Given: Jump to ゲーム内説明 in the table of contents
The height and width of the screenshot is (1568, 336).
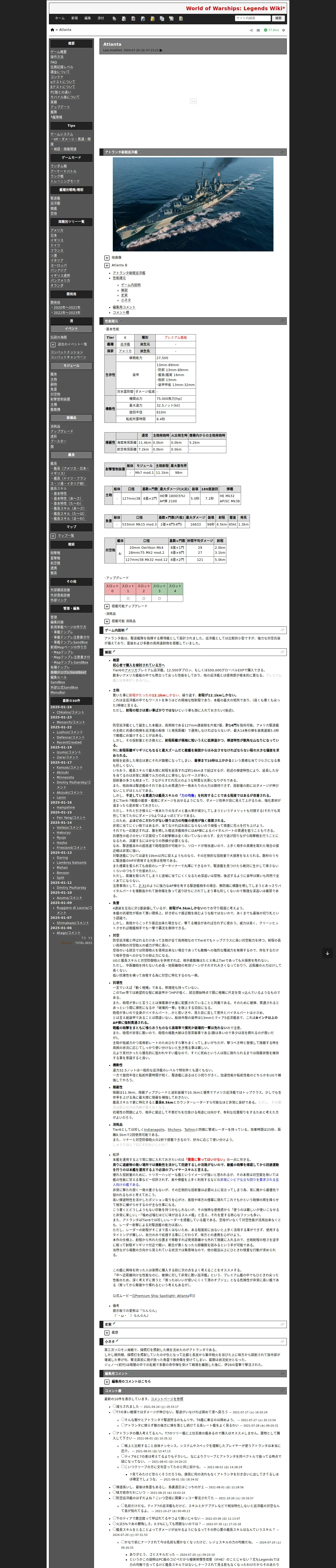Looking at the screenshot, I should (x=131, y=285).
